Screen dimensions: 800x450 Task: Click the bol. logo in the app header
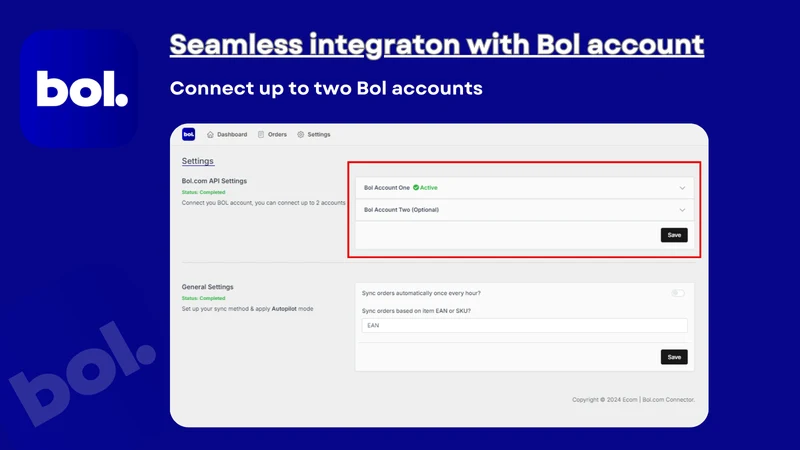[188, 134]
